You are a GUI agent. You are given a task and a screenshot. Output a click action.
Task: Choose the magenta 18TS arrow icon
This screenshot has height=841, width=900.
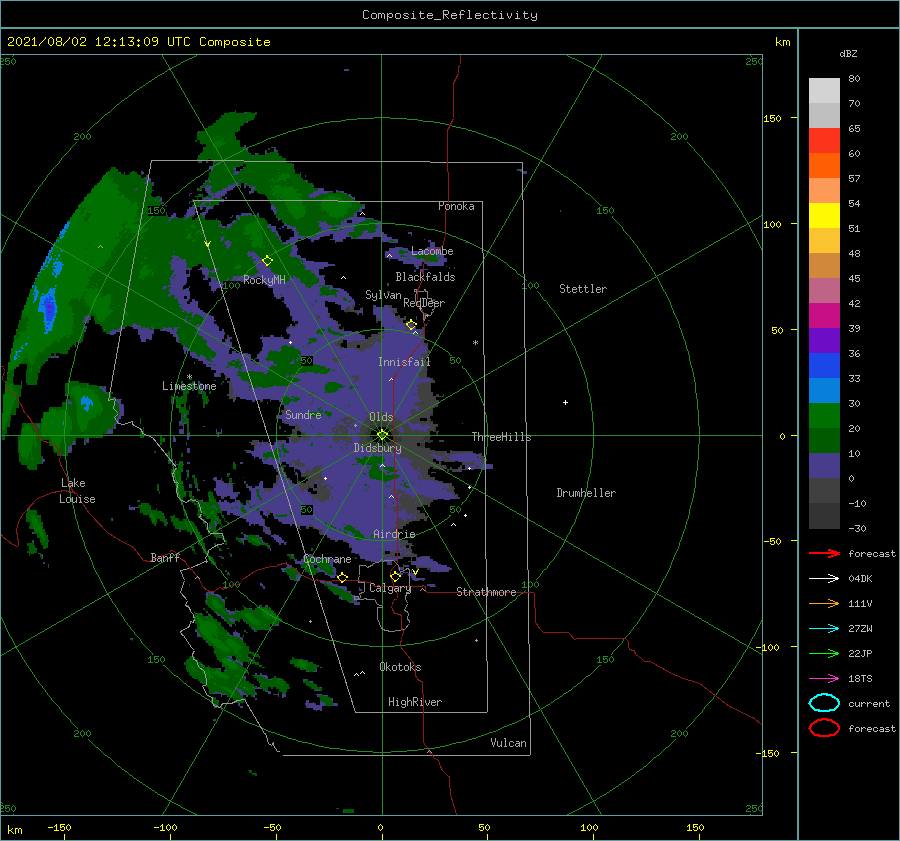point(824,679)
